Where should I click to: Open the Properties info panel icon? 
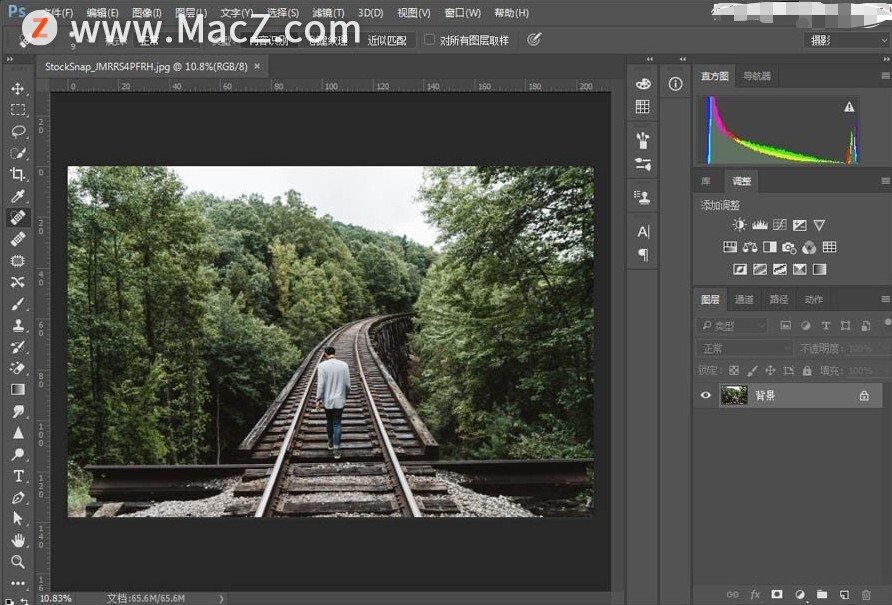pyautogui.click(x=675, y=84)
